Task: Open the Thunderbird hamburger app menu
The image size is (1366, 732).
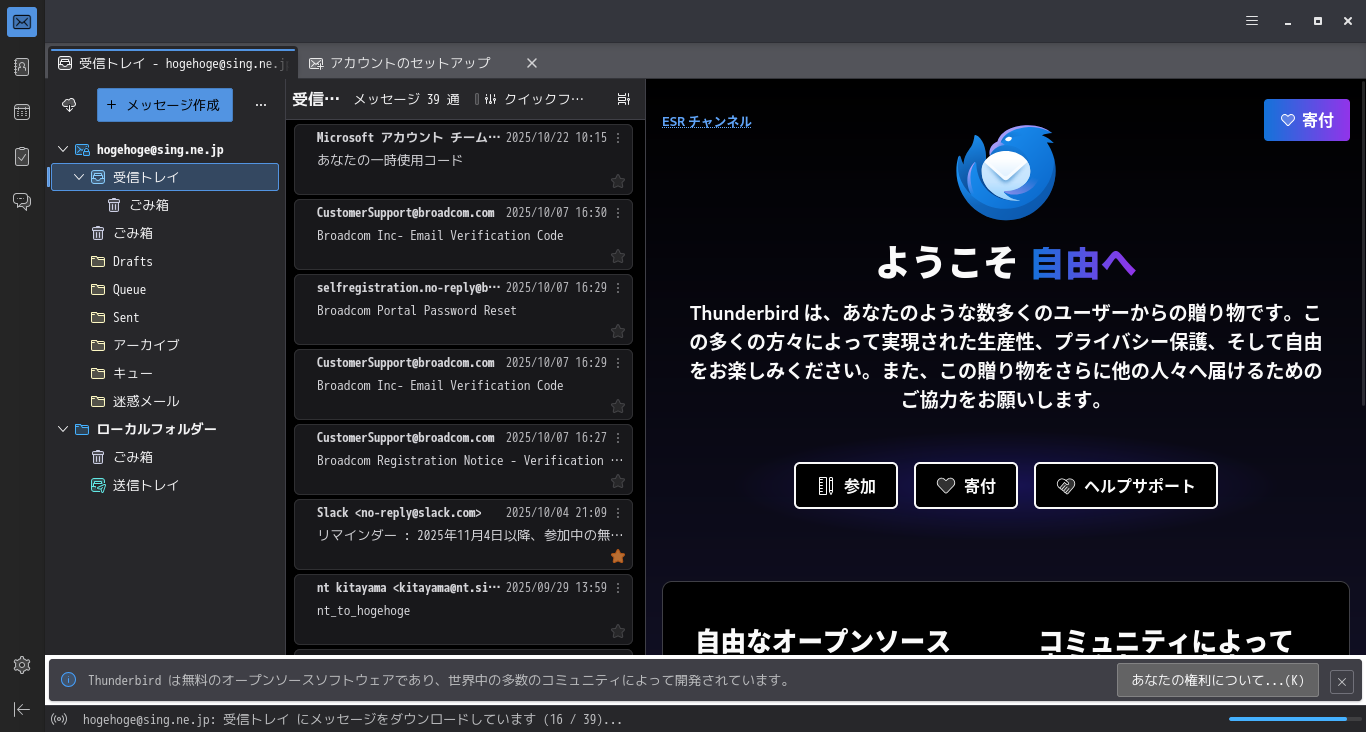Action: click(1252, 21)
